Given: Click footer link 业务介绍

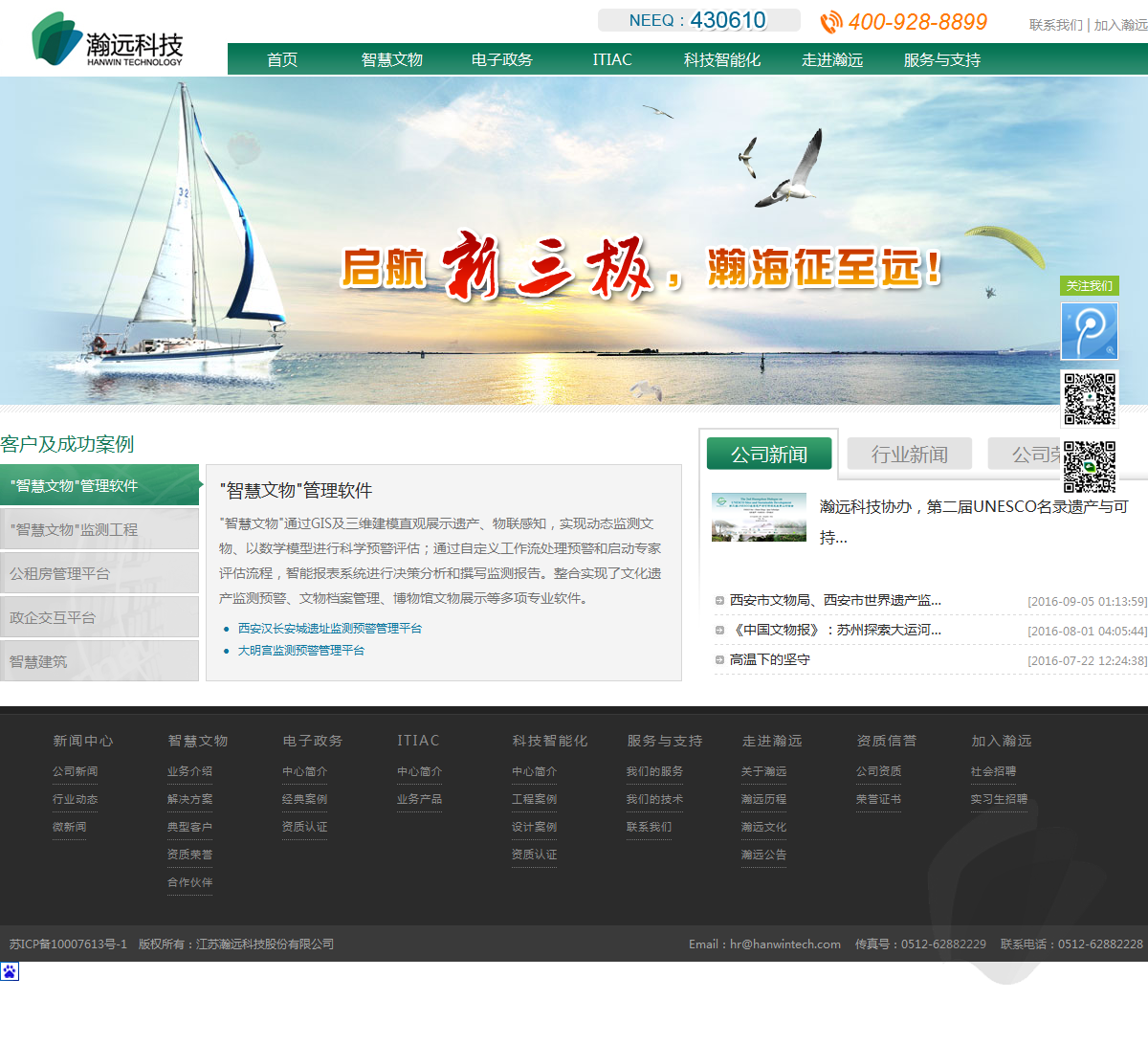Looking at the screenshot, I should click(x=189, y=771).
